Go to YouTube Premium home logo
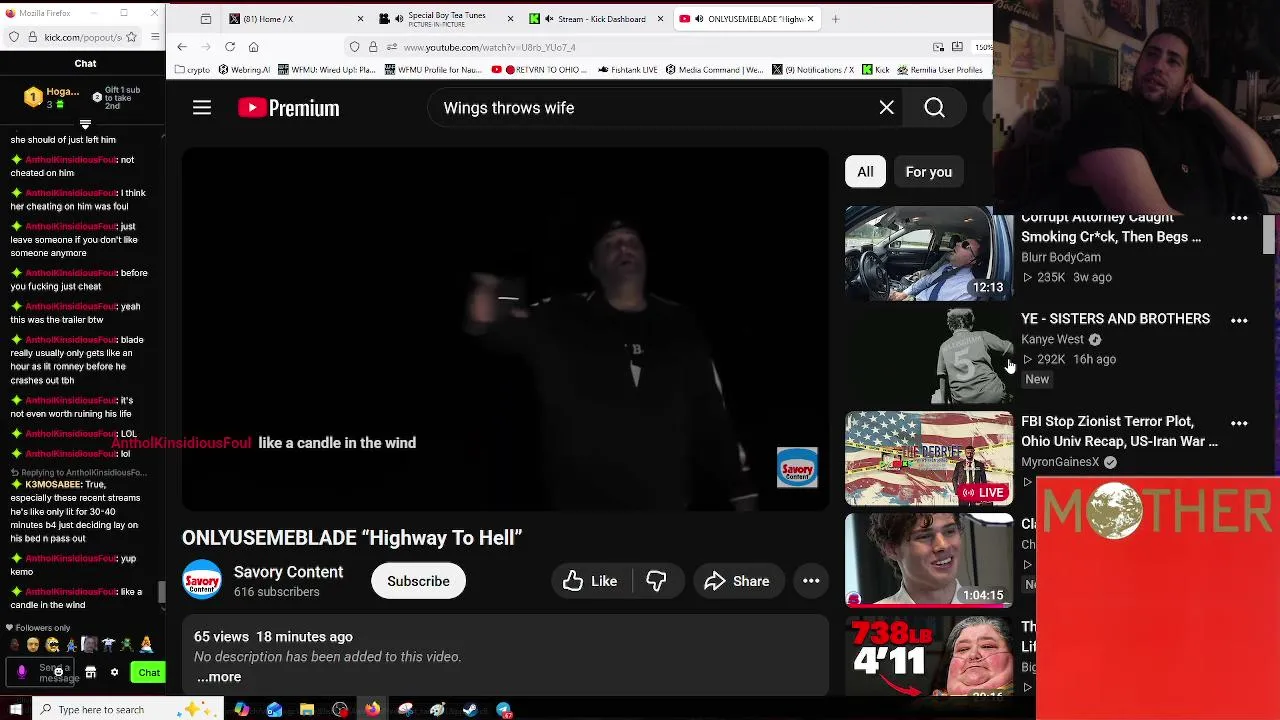1280x720 pixels. [x=289, y=108]
